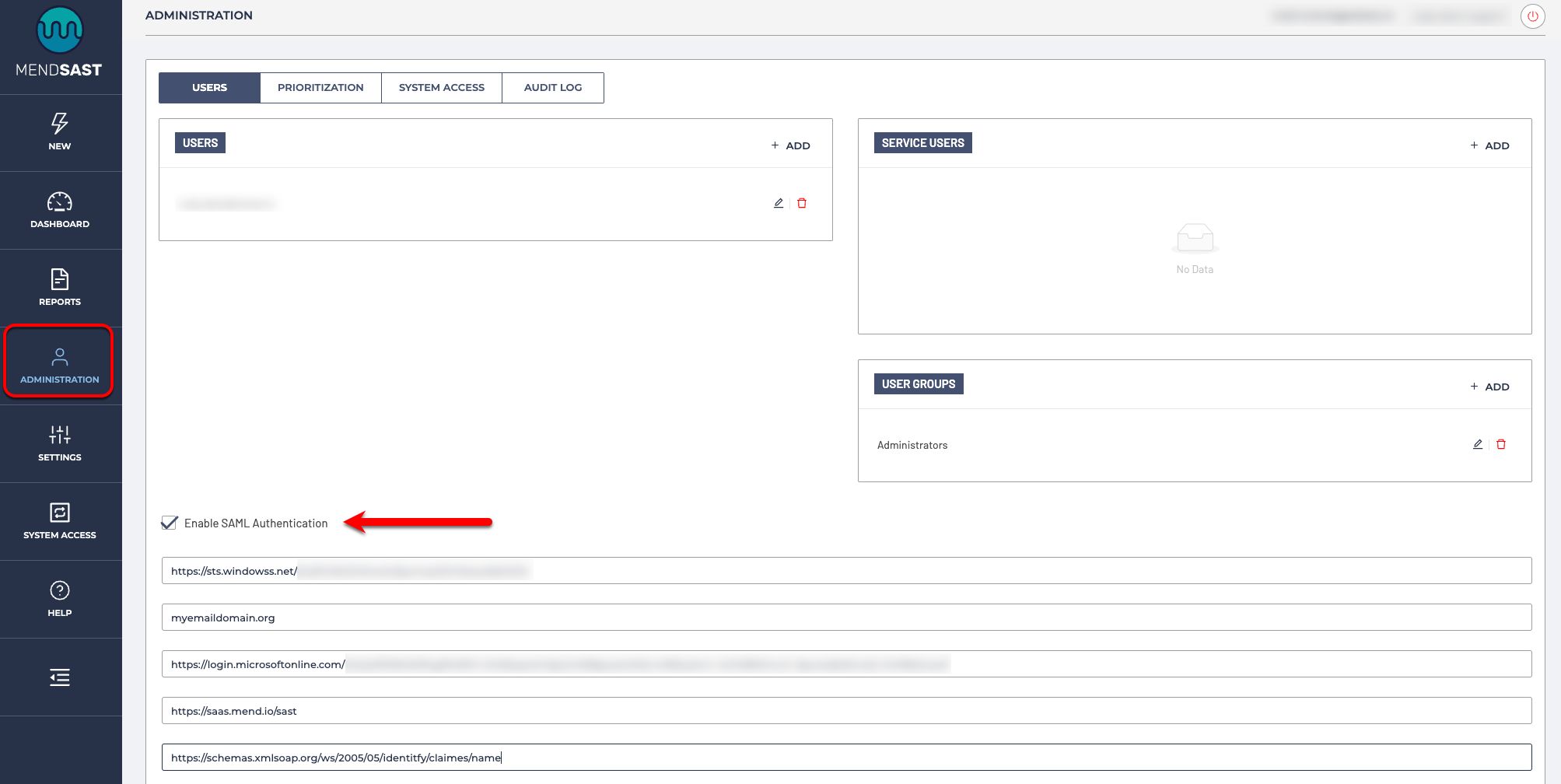The width and height of the screenshot is (1561, 784).
Task: Delete the listed user with the trash icon
Action: 802,202
